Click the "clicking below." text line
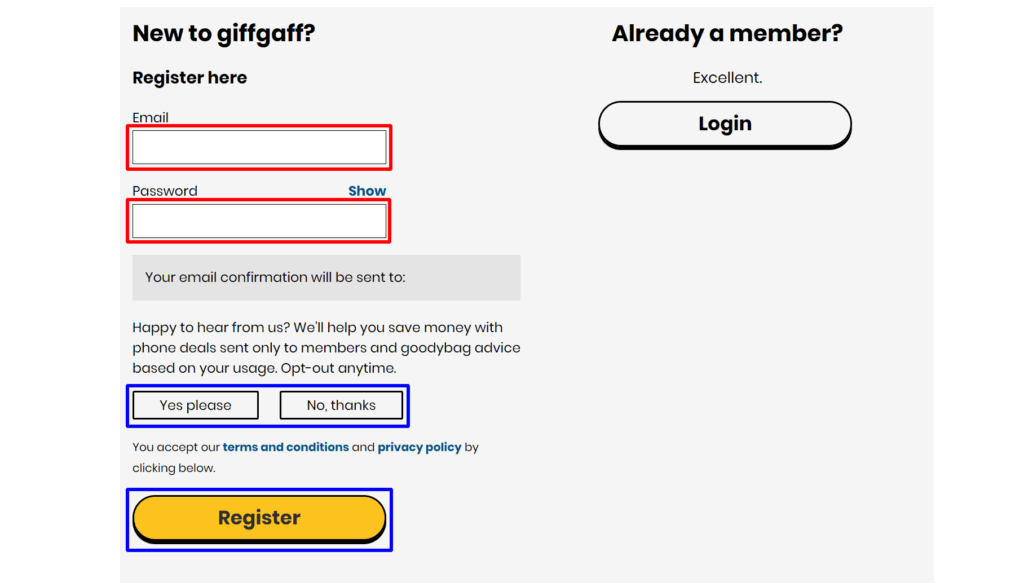The image size is (1024, 587). click(174, 468)
